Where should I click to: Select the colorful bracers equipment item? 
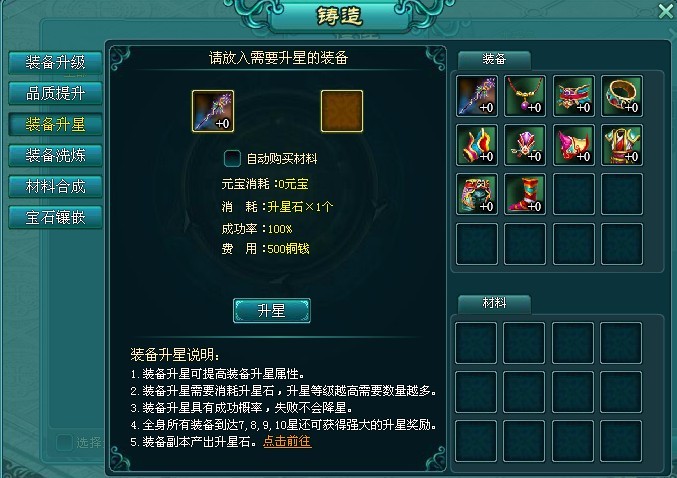(x=477, y=145)
